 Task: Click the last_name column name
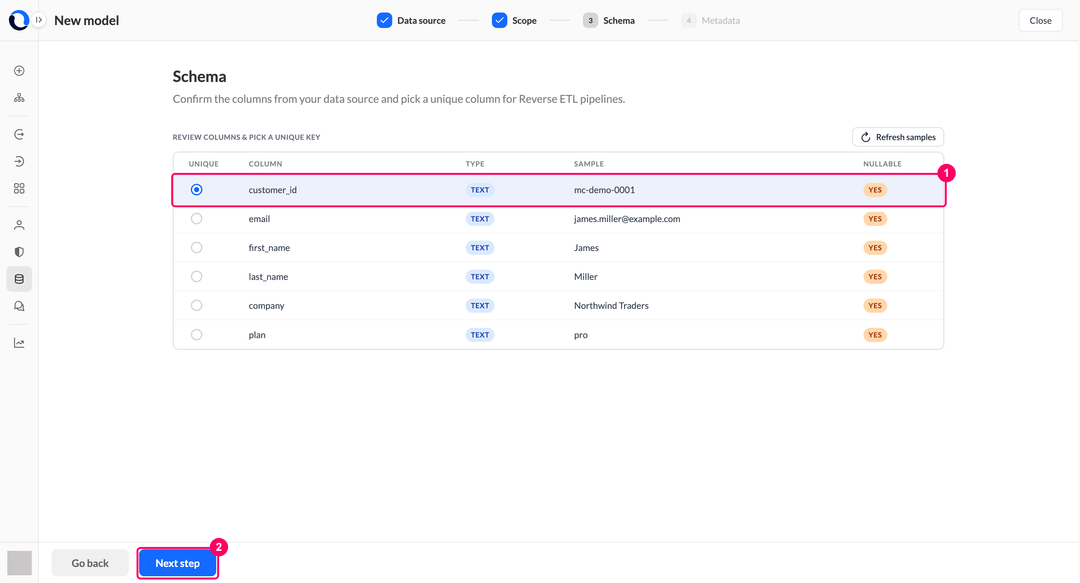tap(269, 276)
